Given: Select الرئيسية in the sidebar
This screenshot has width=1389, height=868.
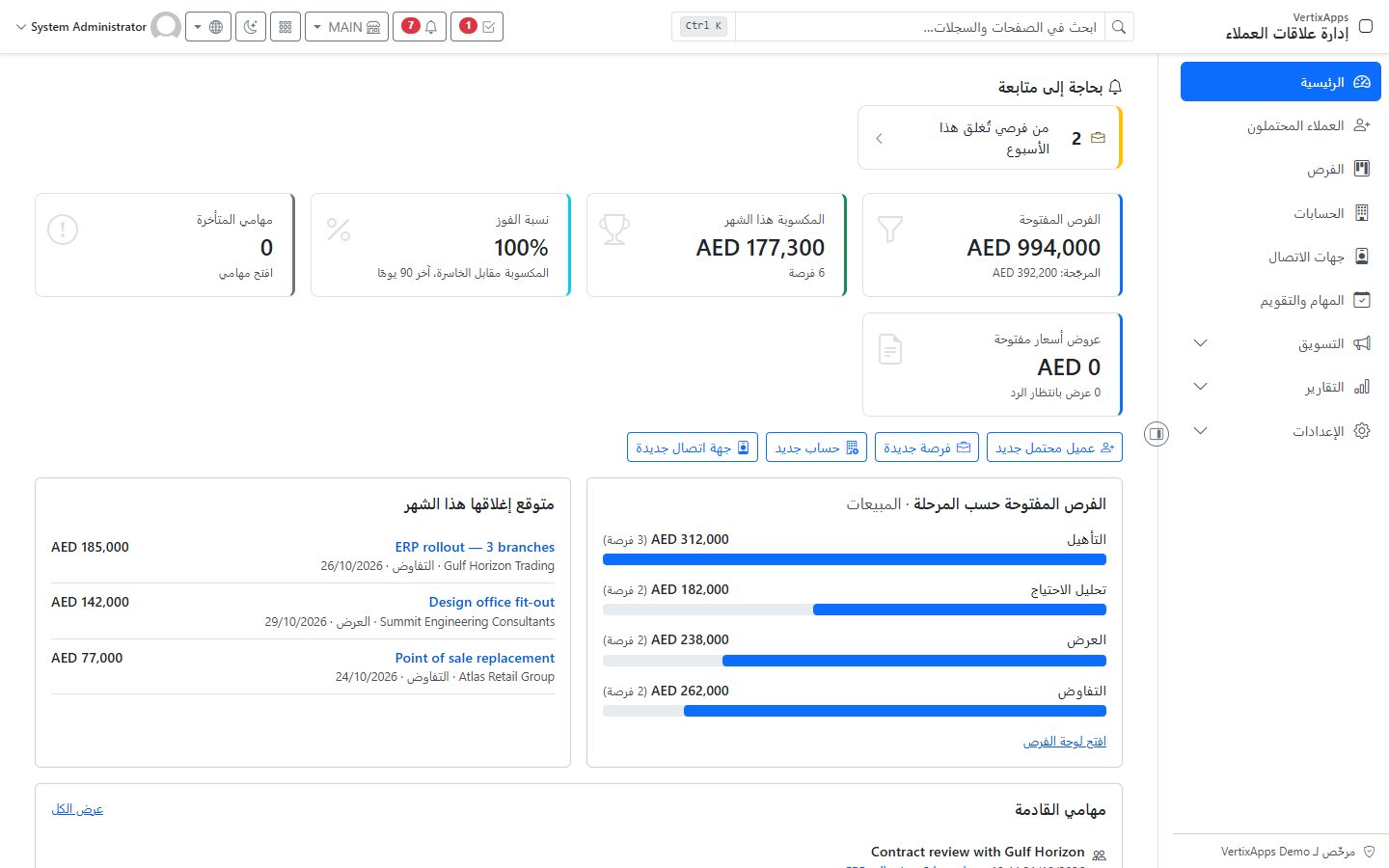Looking at the screenshot, I should click(x=1281, y=82).
